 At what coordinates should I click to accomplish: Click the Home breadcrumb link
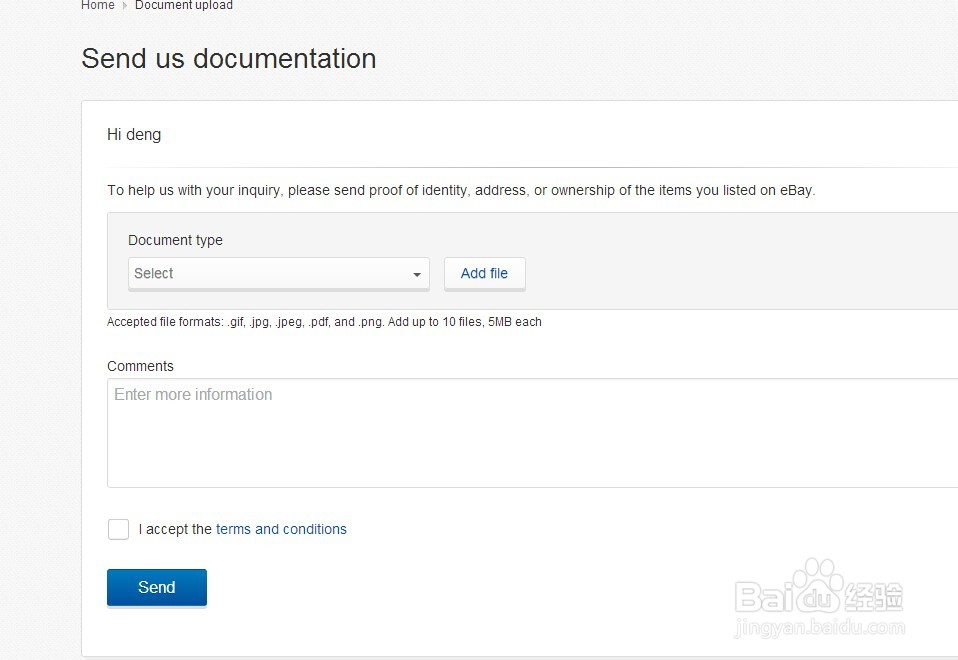(x=98, y=6)
